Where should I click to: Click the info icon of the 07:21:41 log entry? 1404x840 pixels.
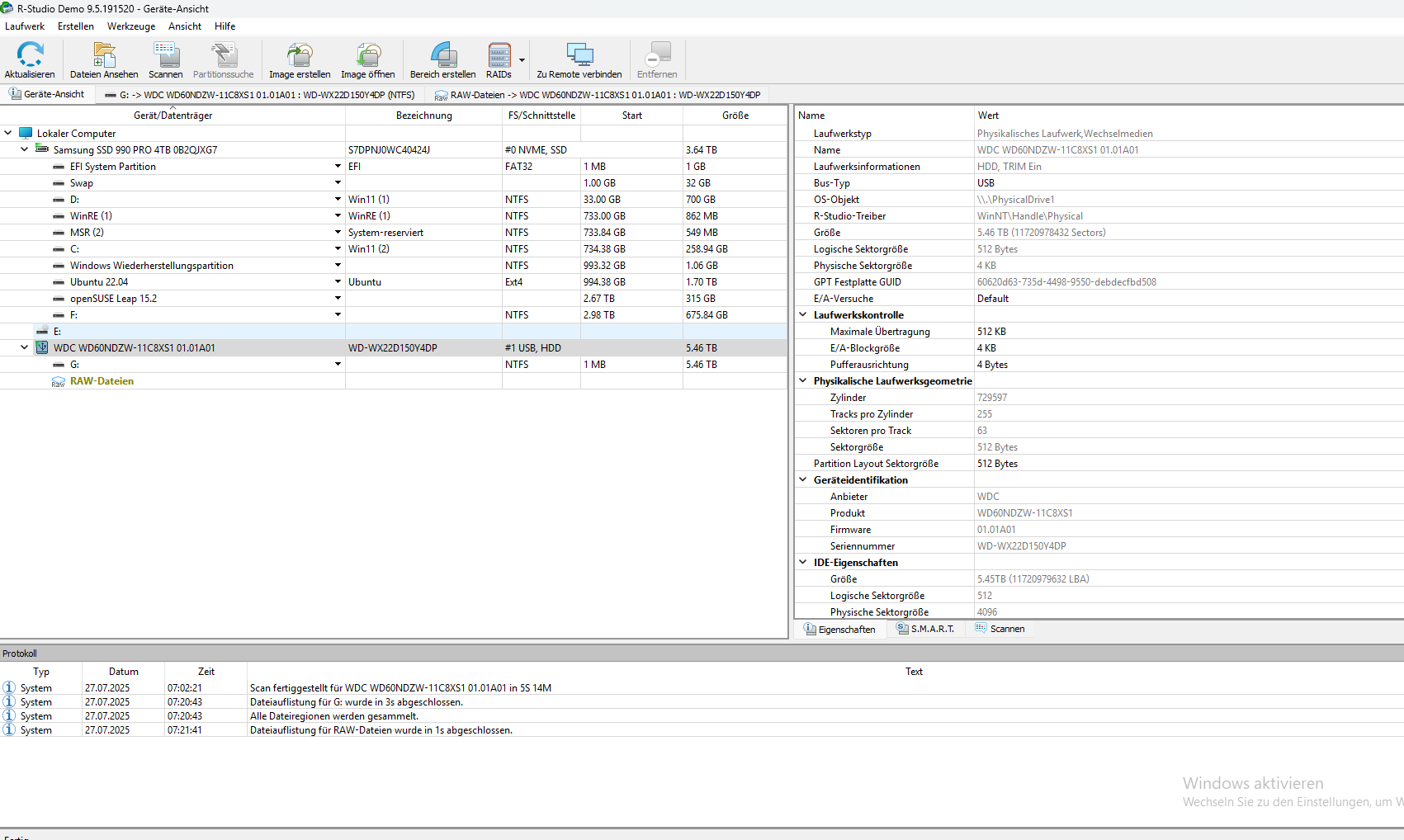[x=9, y=729]
